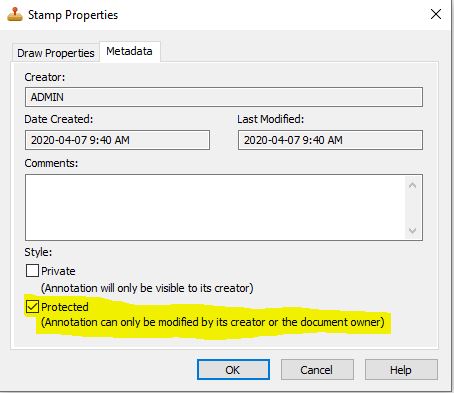Click the Cancel button

(317, 370)
